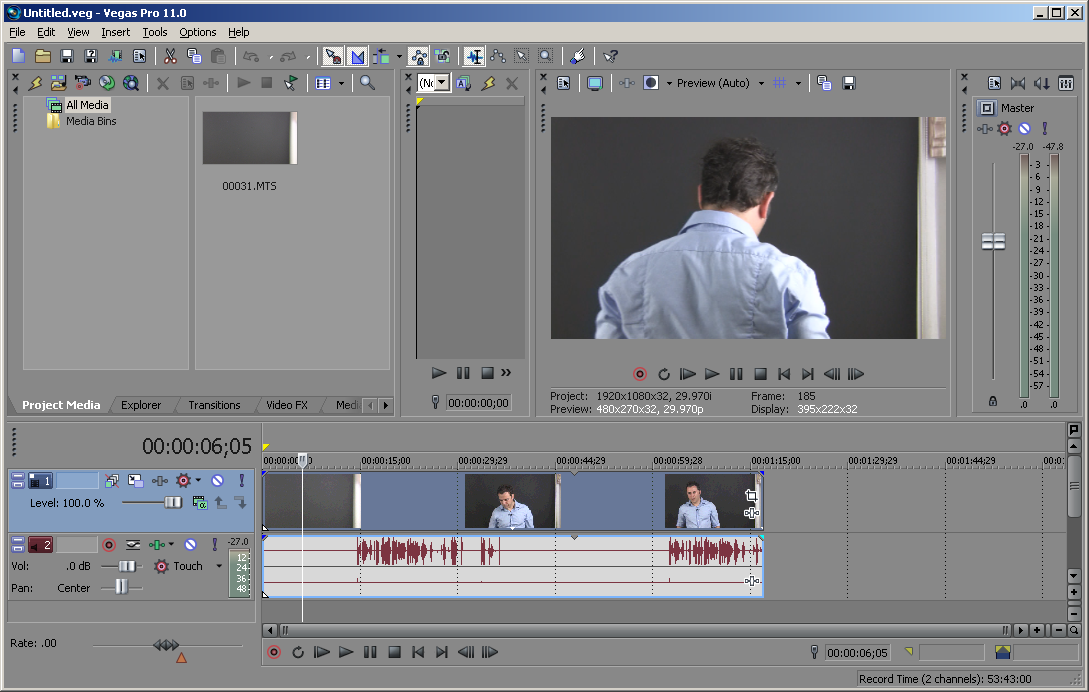This screenshot has width=1089, height=692.
Task: Select the 00031.MTS media thumbnail
Action: point(250,138)
